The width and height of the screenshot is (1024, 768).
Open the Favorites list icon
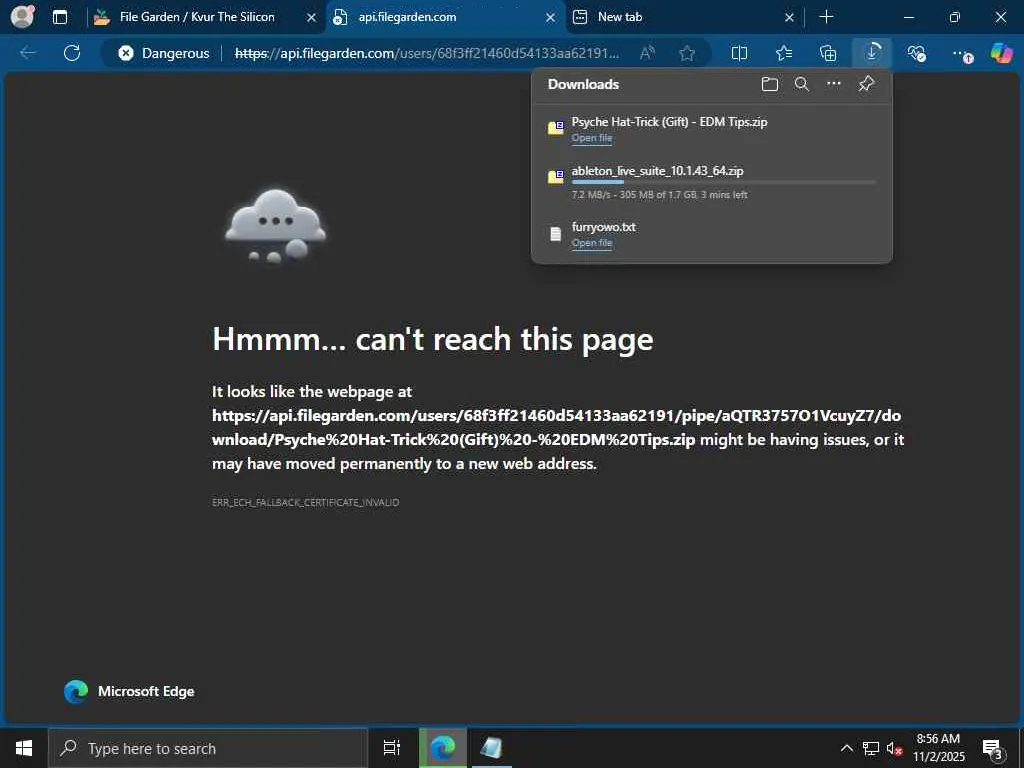tap(784, 53)
